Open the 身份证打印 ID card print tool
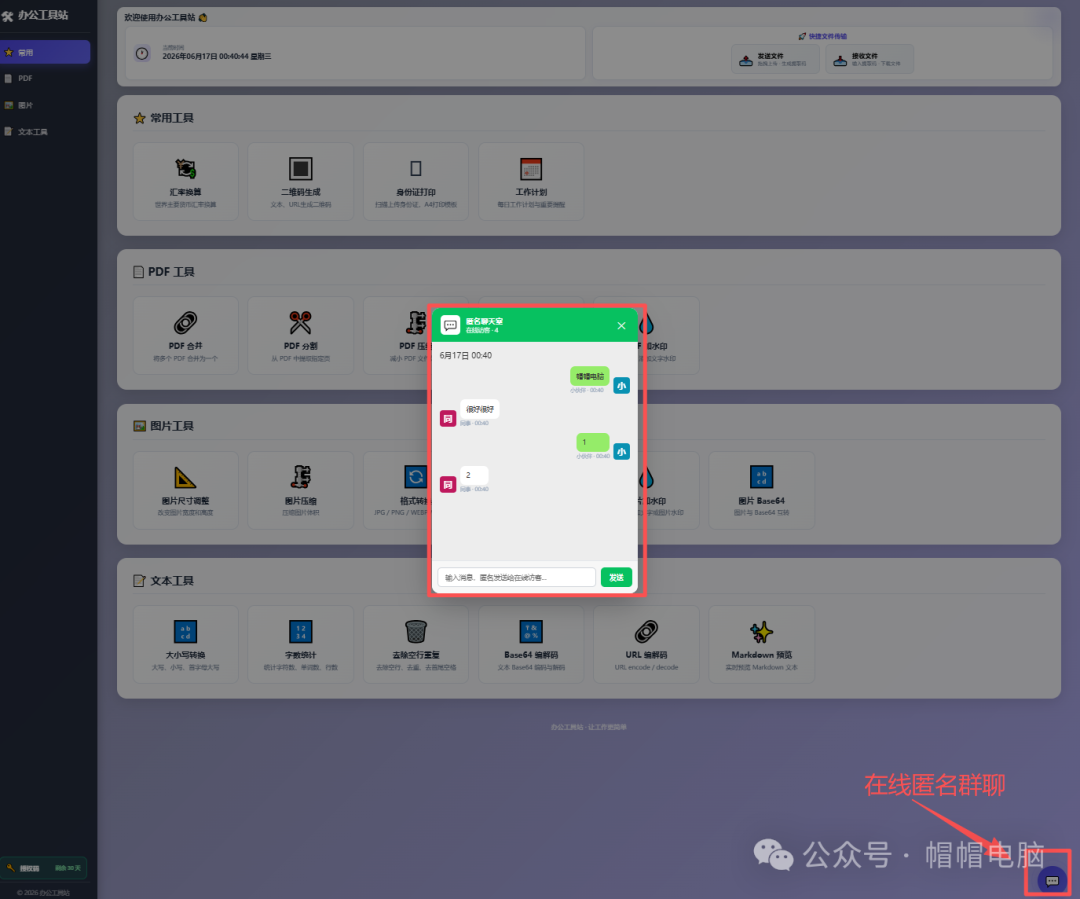Viewport: 1080px width, 899px height. [415, 182]
